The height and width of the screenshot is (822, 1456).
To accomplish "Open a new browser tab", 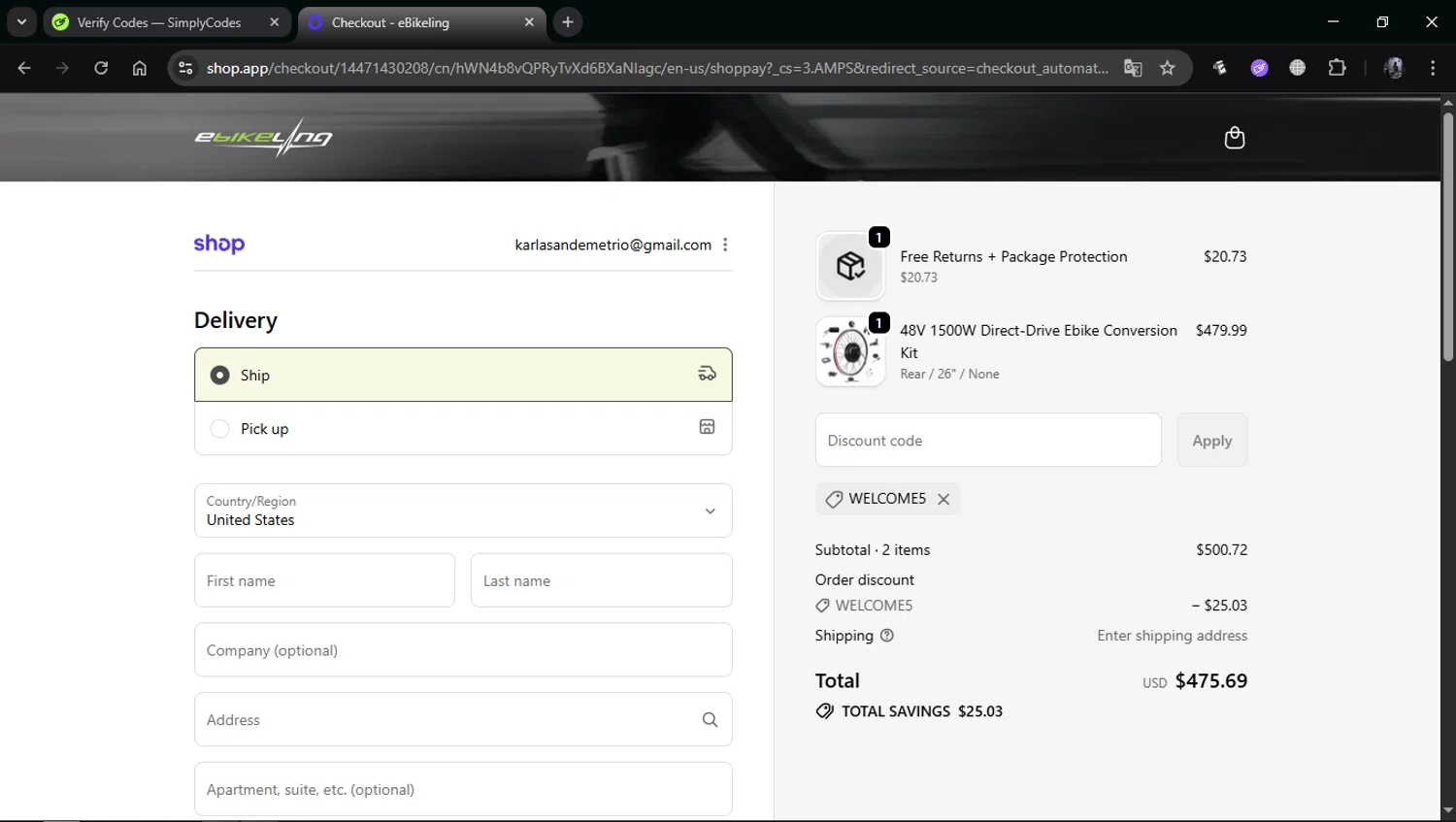I will [x=568, y=22].
